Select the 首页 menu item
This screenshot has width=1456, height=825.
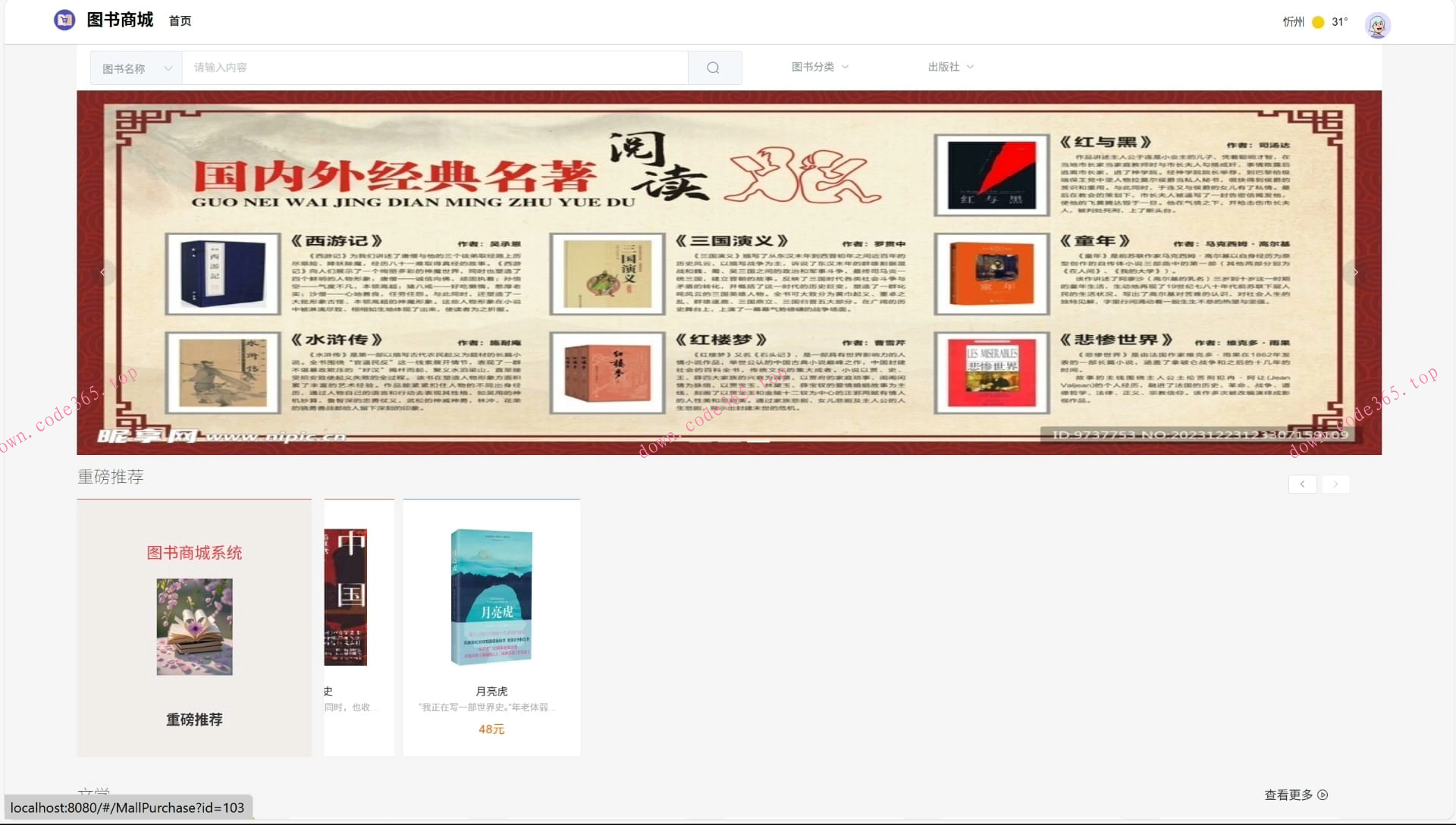click(180, 21)
